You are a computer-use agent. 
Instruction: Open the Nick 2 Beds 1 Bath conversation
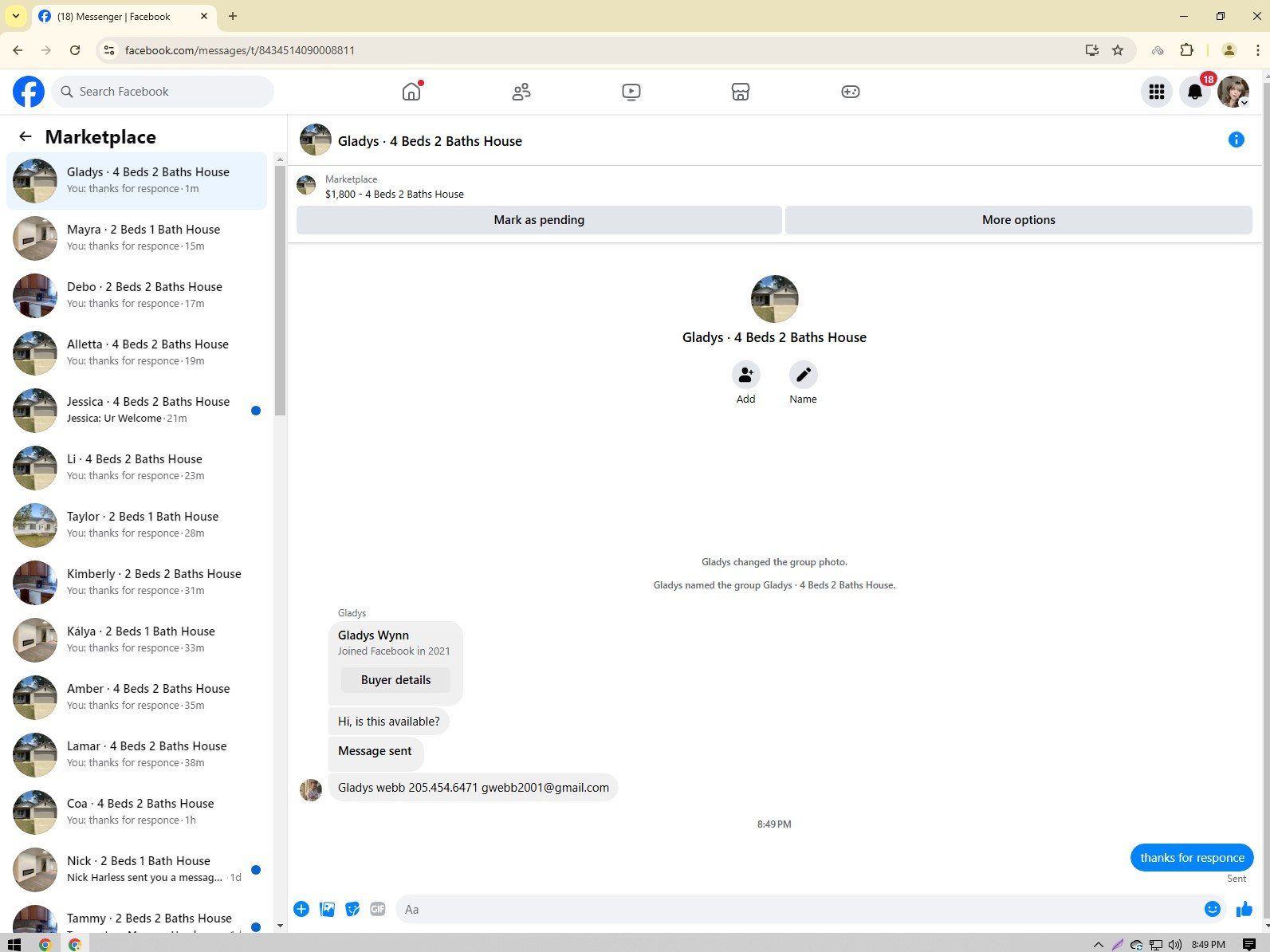coord(137,870)
